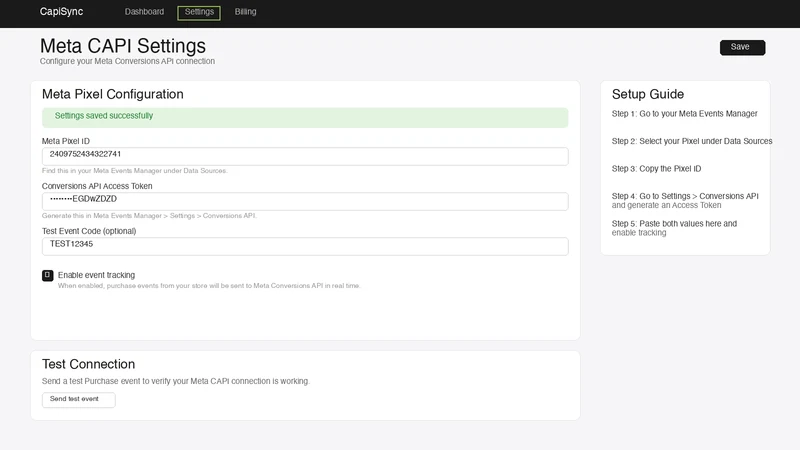Click the hint 'Find this in your Meta Events Manager'
Screen dimensions: 800x450
point(135,171)
